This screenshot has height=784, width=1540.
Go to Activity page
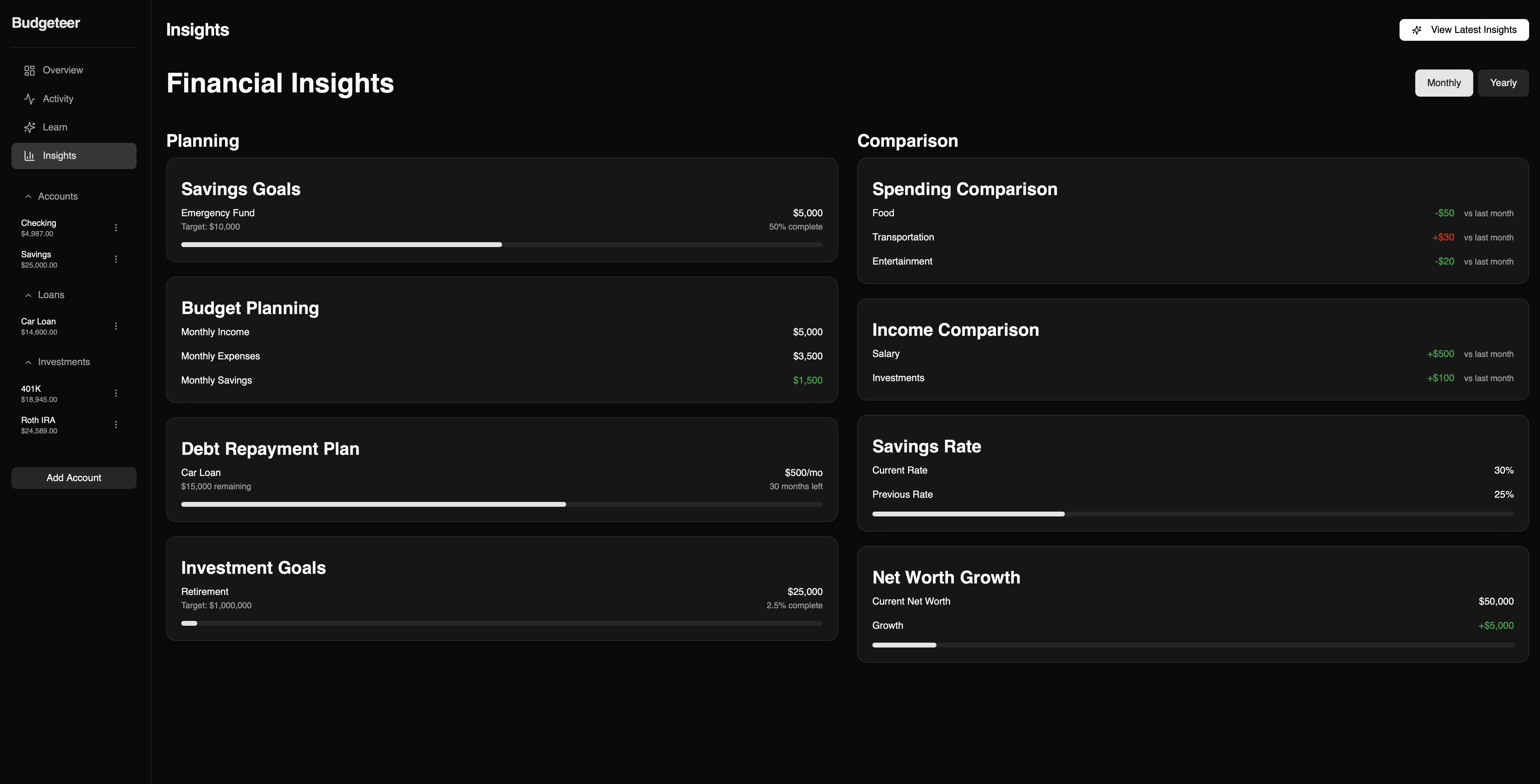(58, 98)
